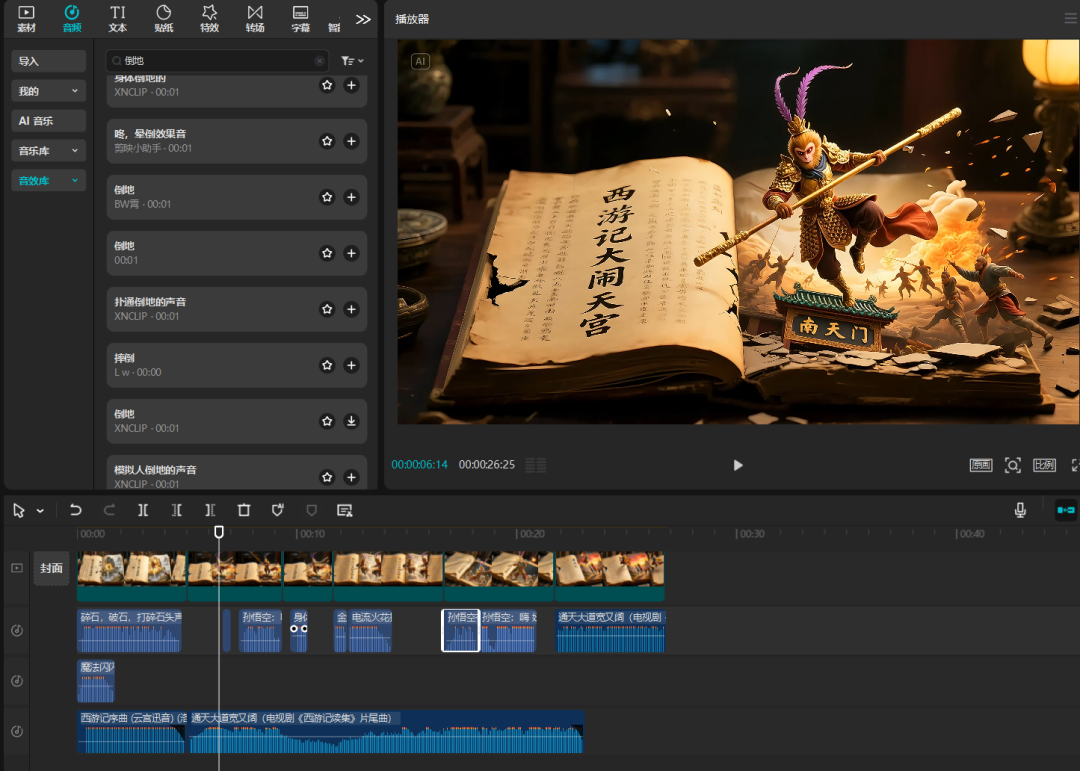
Task: Click the split clip tool in timeline toolbar
Action: click(143, 510)
